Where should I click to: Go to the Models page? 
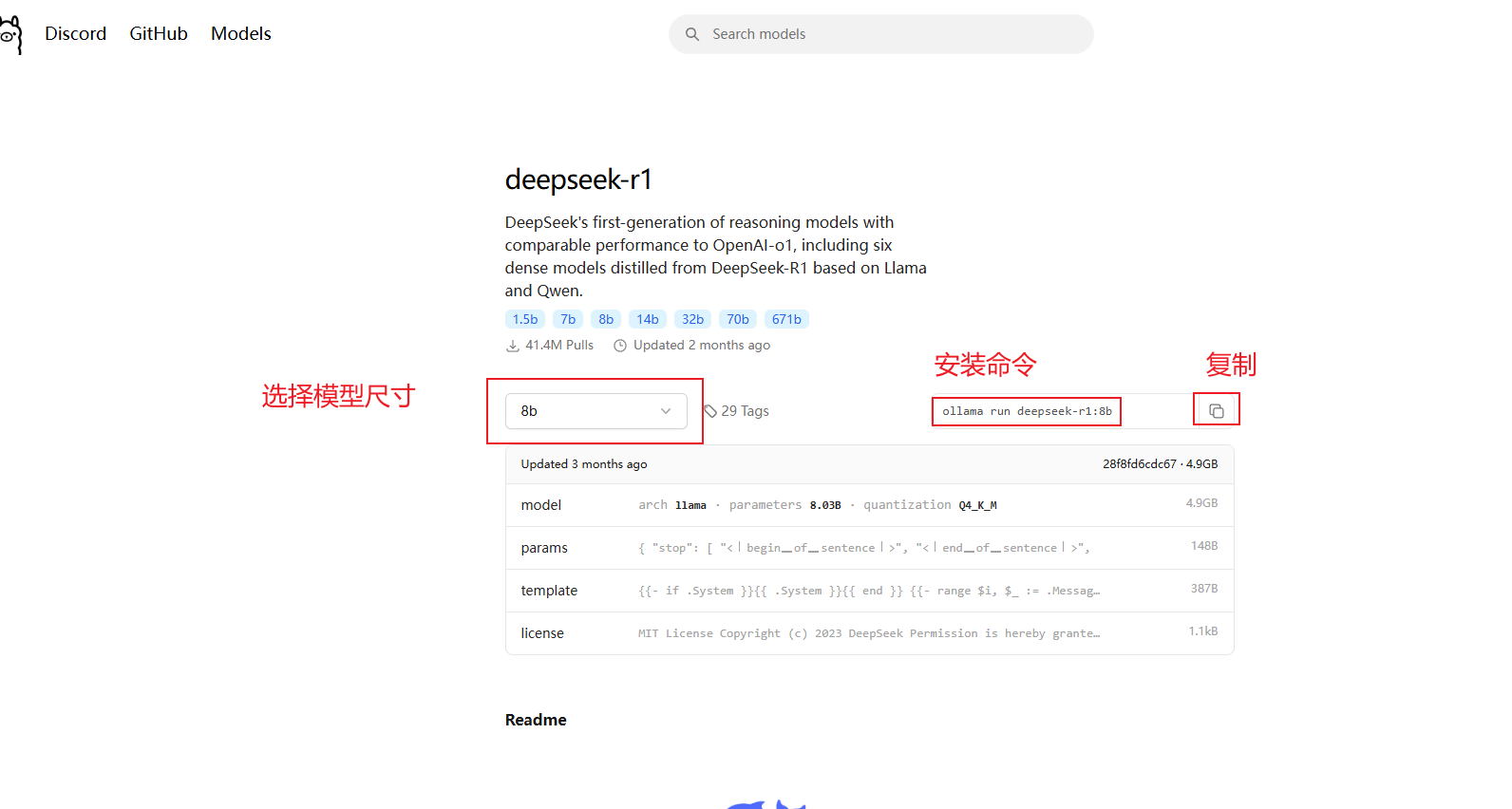pyautogui.click(x=241, y=34)
